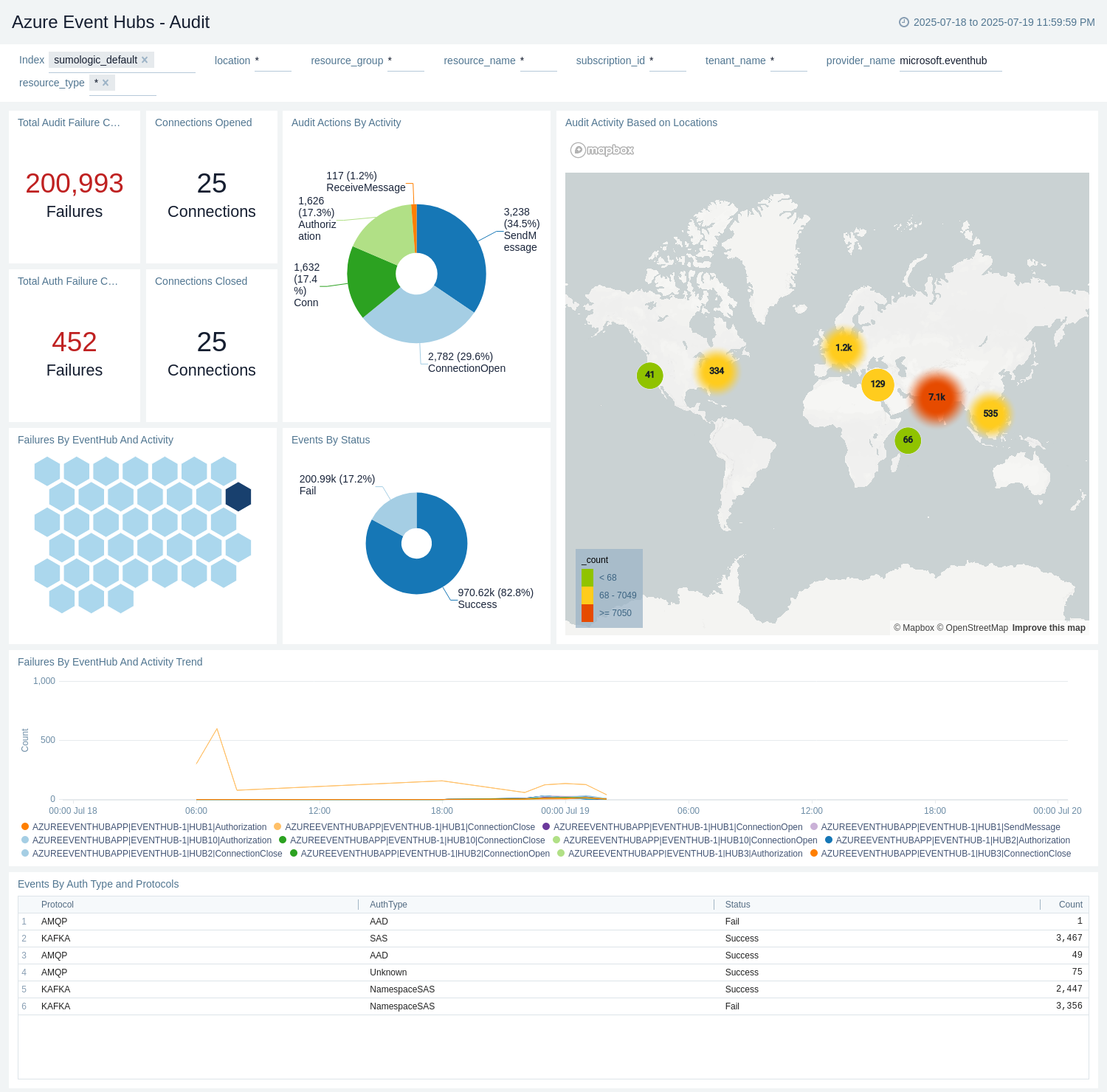Toggle HUB1|ConnectionClose legend series
Screen dimensions: 1107x1092
[x=404, y=827]
